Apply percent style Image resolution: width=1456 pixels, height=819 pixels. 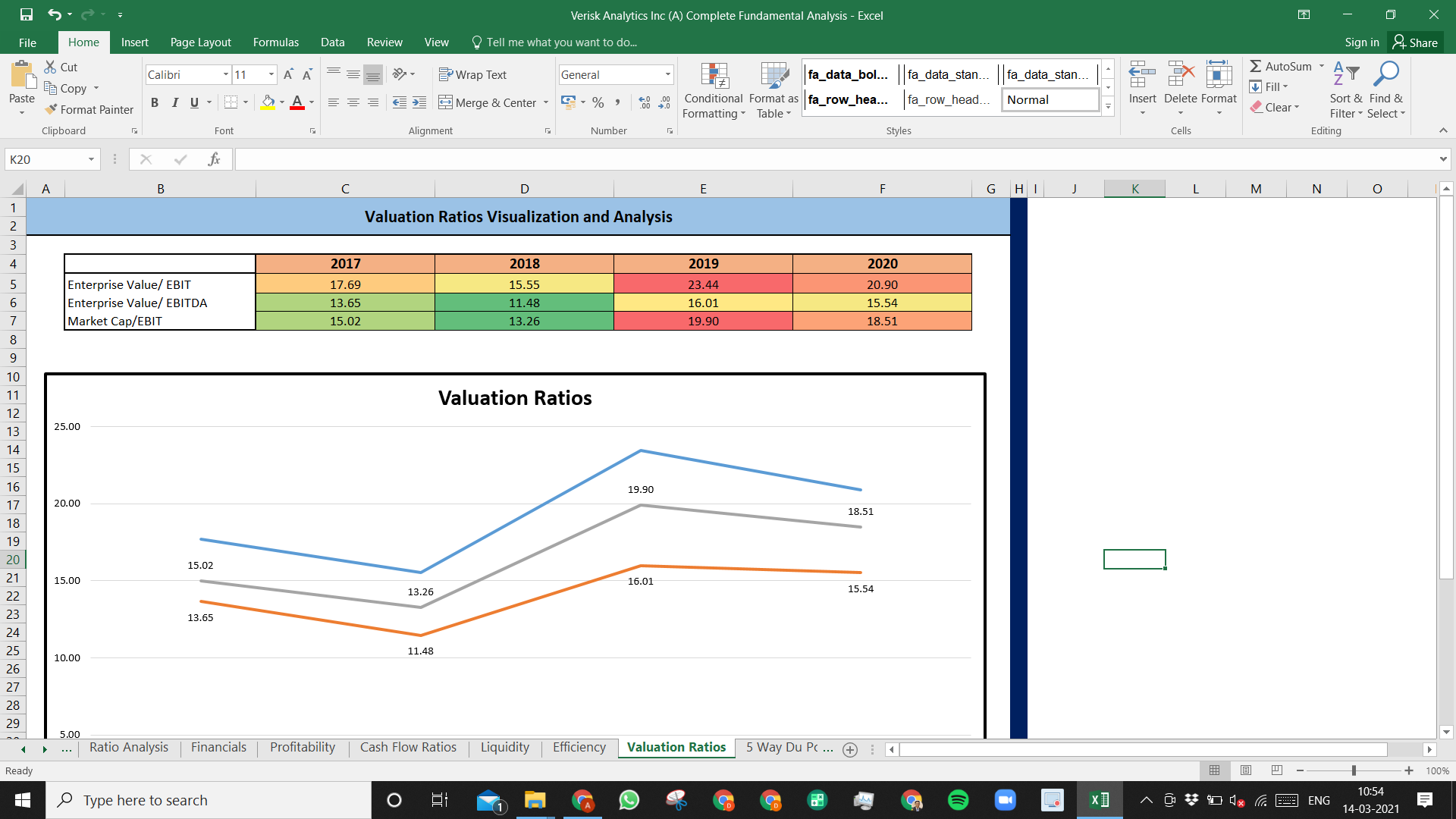coord(598,102)
